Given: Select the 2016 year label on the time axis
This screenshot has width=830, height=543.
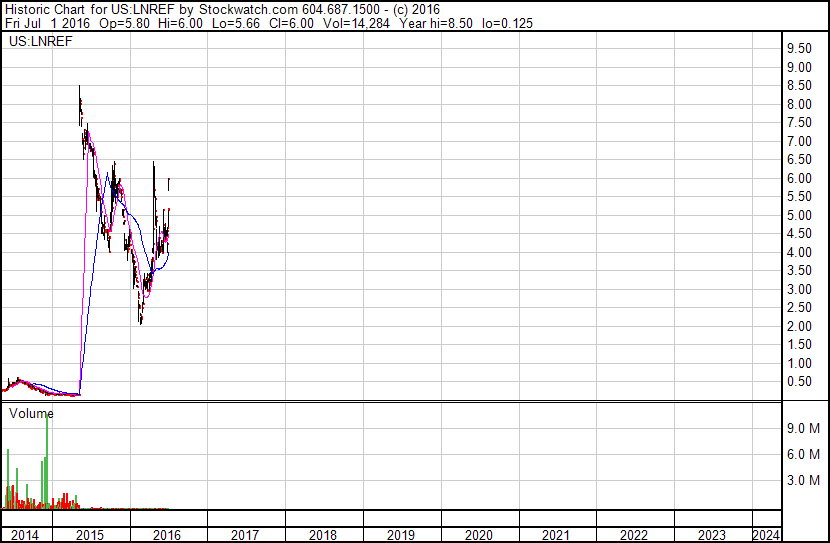Looking at the screenshot, I should pos(167,535).
